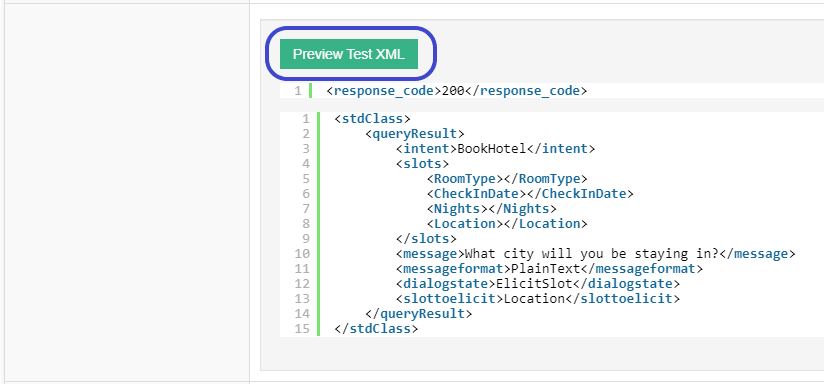Viewport: 824px width, 384px height.
Task: Click line number 10 in the gutter
Action: [x=303, y=254]
